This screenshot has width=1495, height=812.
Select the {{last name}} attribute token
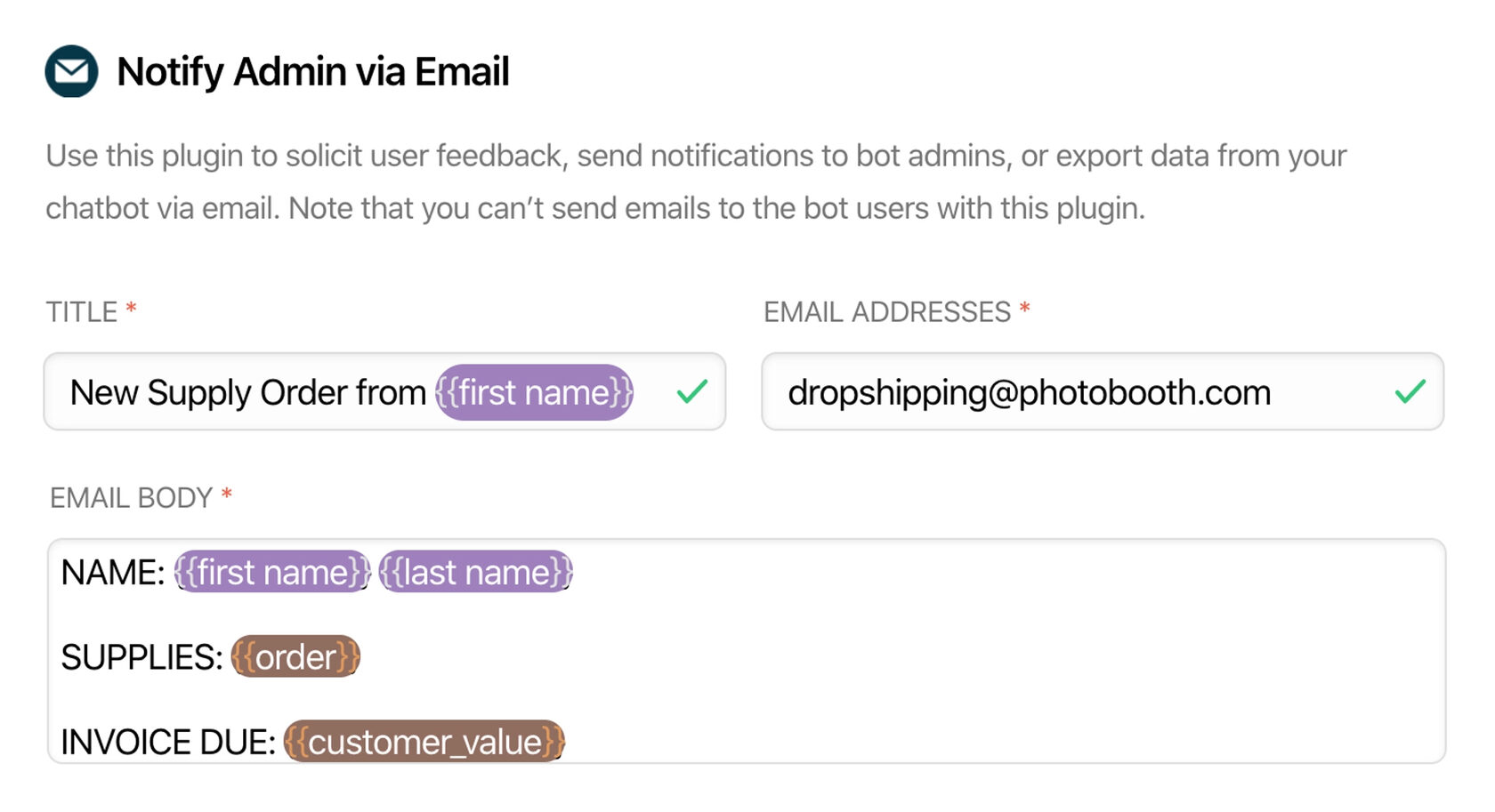click(476, 572)
